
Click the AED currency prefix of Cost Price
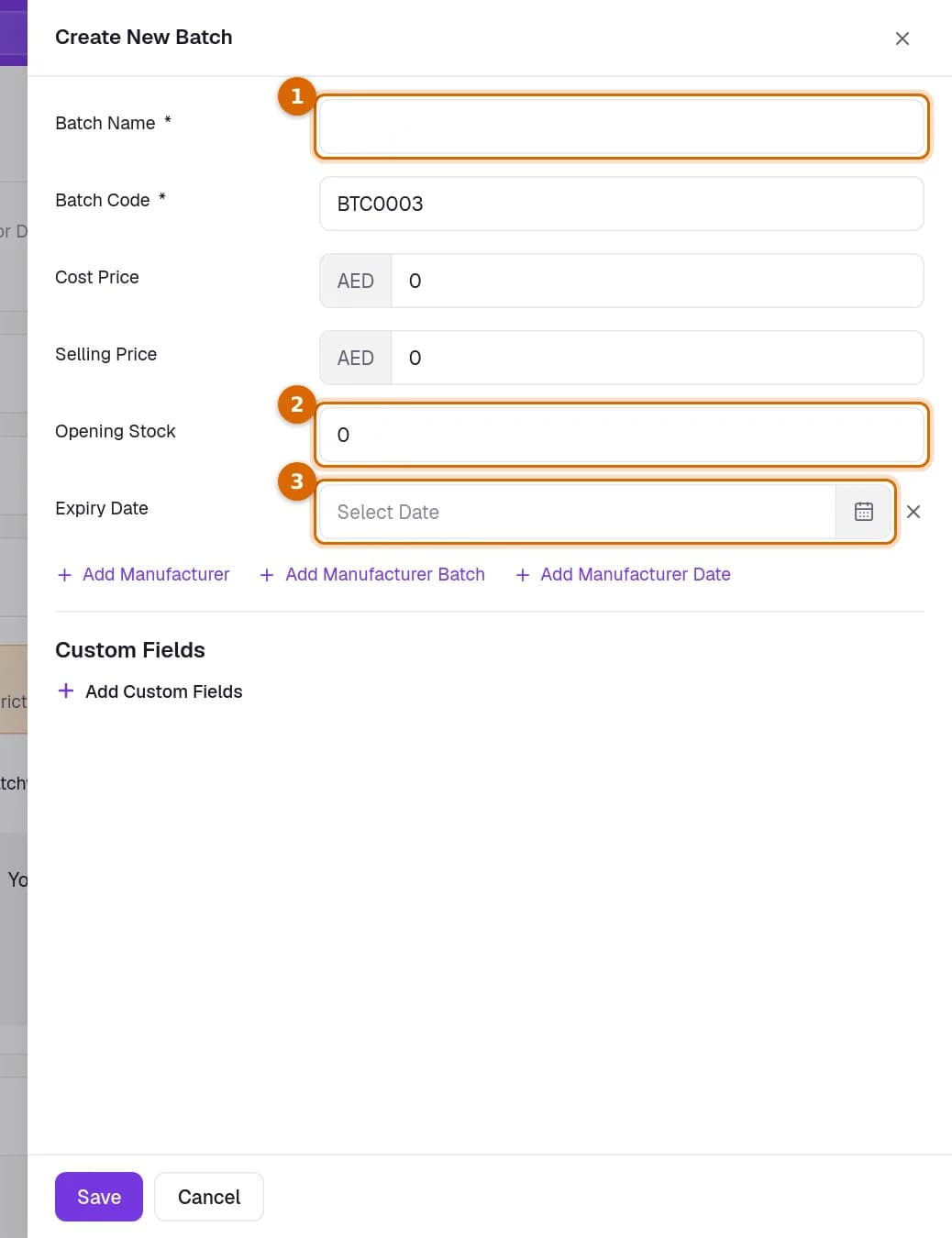click(x=356, y=281)
